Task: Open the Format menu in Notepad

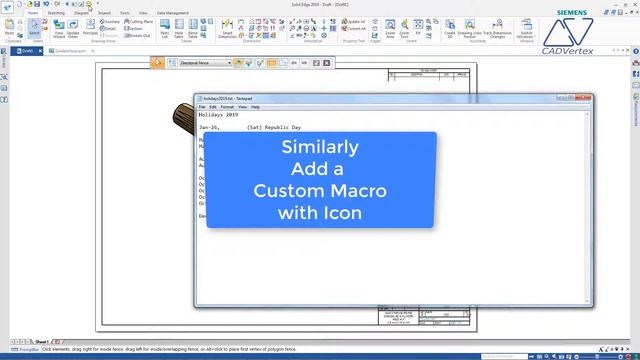Action: click(227, 107)
